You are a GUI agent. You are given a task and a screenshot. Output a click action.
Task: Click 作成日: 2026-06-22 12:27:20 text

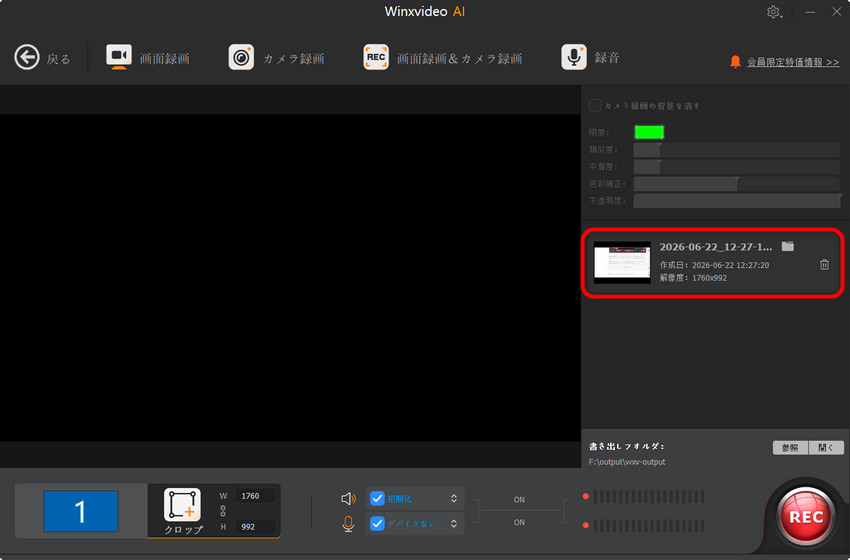714,265
